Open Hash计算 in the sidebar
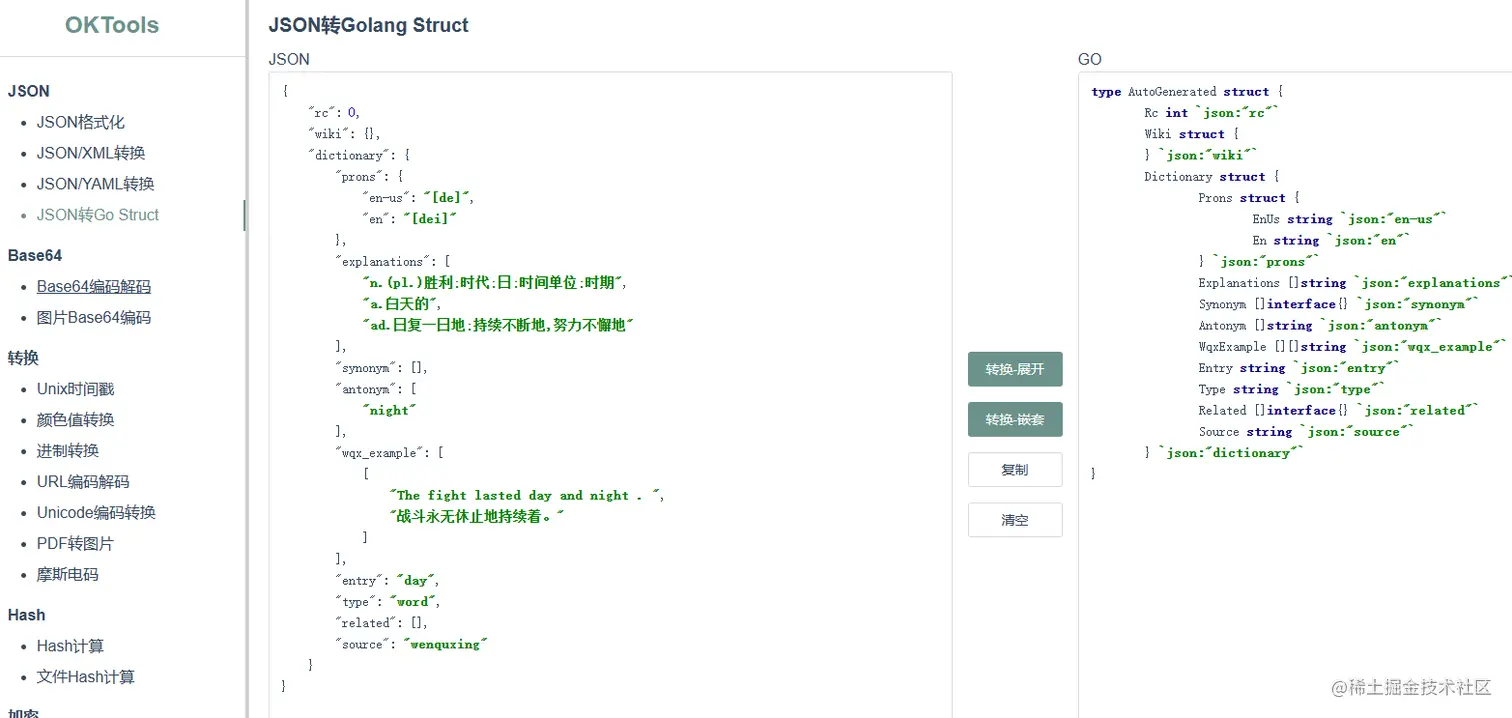 pos(70,646)
